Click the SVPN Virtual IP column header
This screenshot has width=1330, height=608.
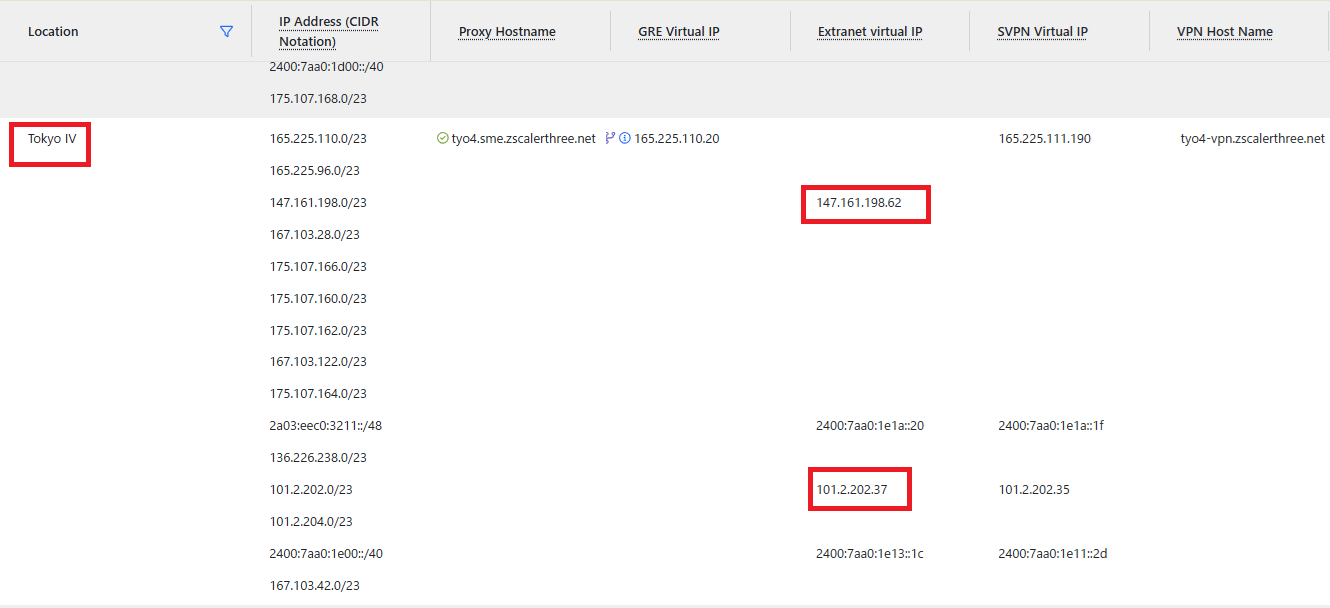pyautogui.click(x=1042, y=32)
